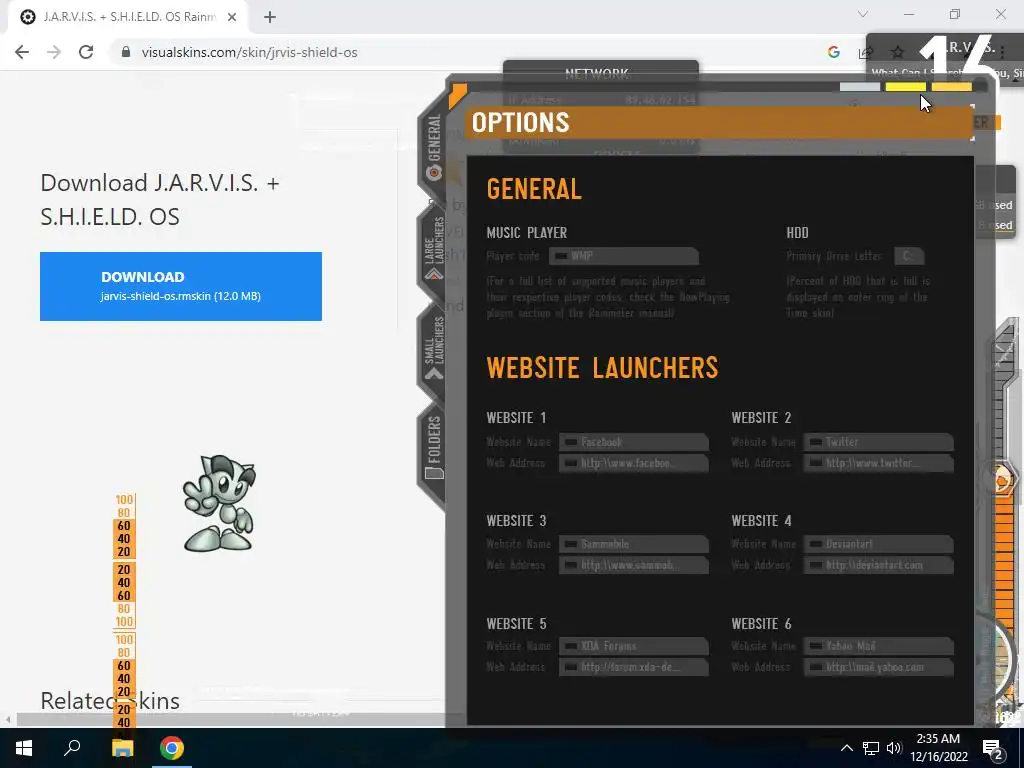Edit Website 1 web address field

click(x=633, y=463)
